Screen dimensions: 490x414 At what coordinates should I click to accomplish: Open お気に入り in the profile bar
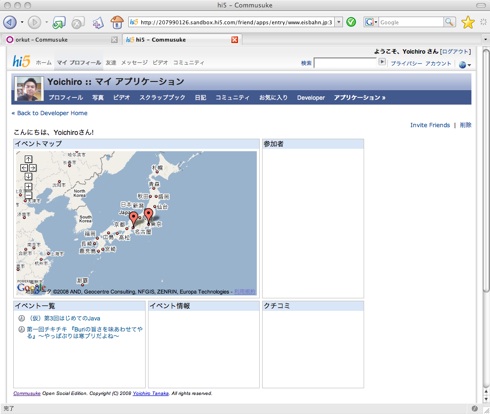(273, 97)
